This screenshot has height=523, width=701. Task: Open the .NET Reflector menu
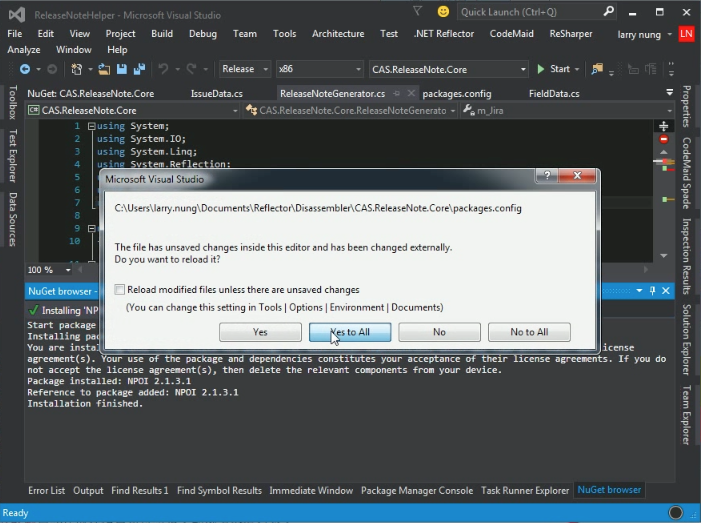pos(444,34)
